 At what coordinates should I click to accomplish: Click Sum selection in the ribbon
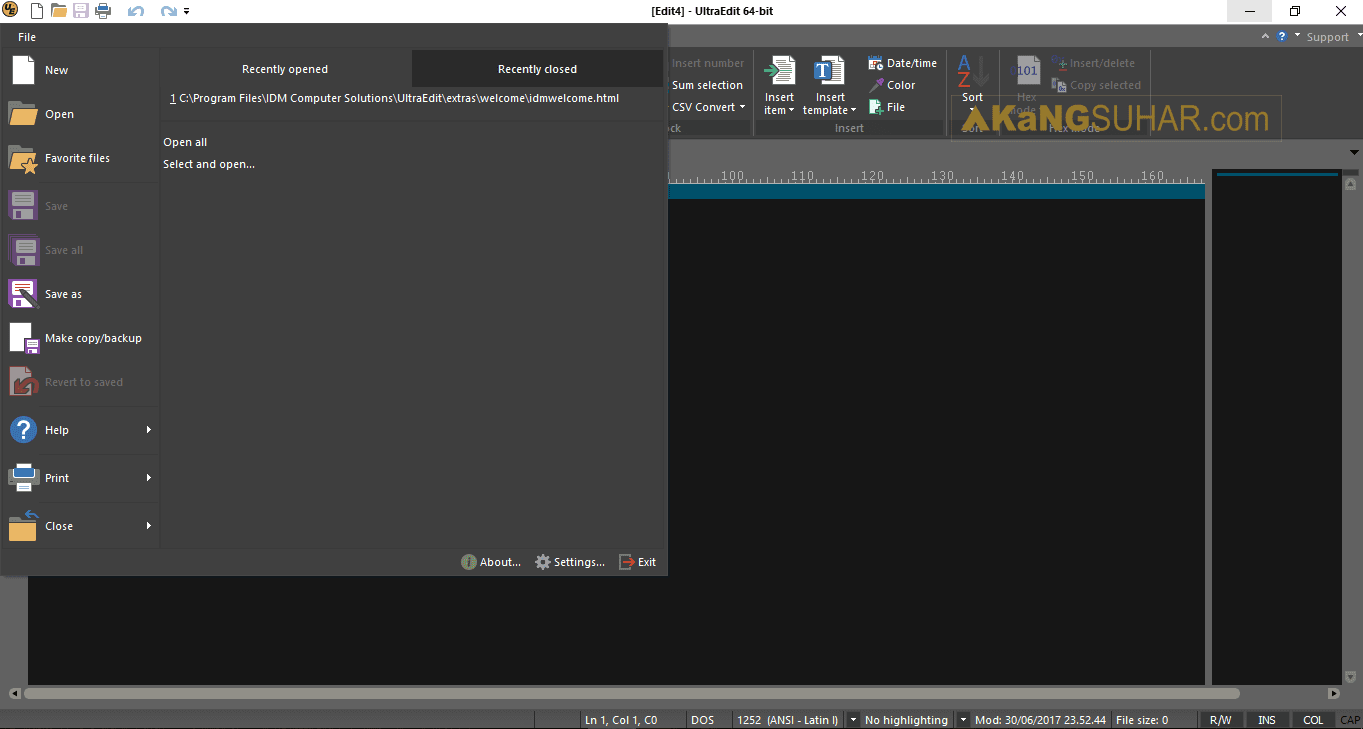[707, 85]
